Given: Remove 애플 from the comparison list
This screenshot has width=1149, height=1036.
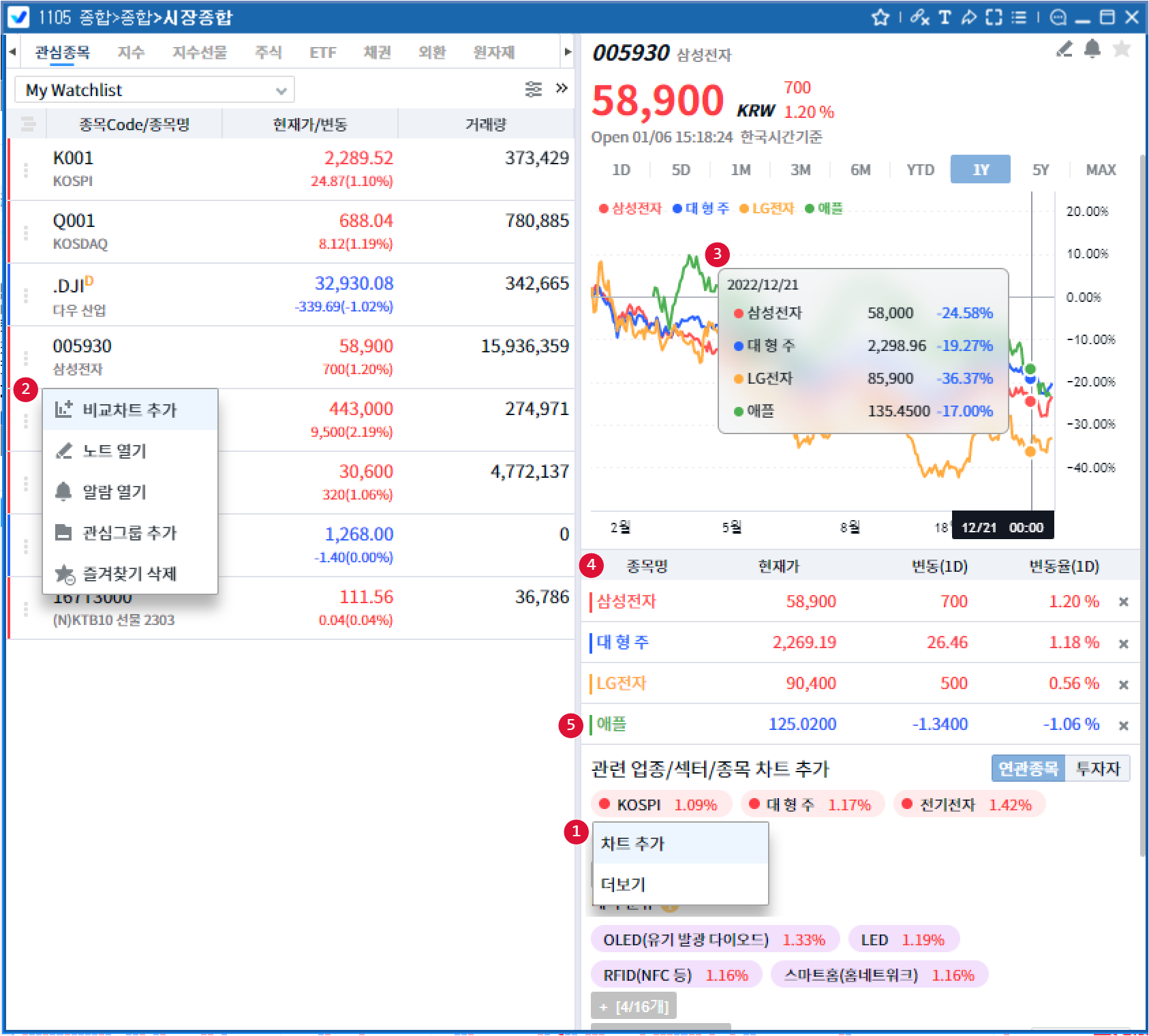Looking at the screenshot, I should click(1123, 725).
